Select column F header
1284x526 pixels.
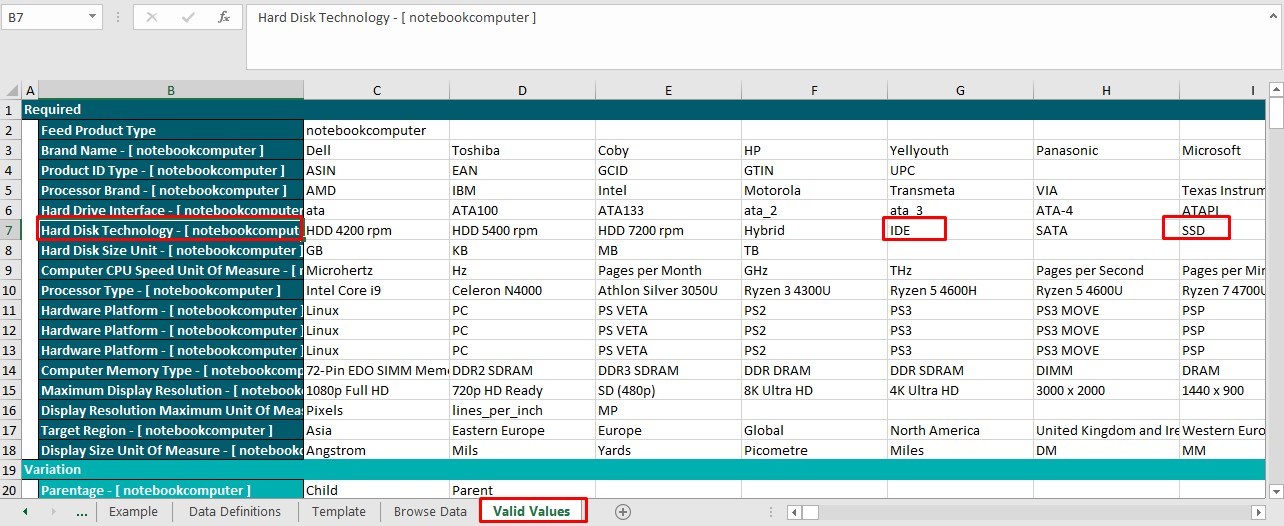(x=814, y=90)
